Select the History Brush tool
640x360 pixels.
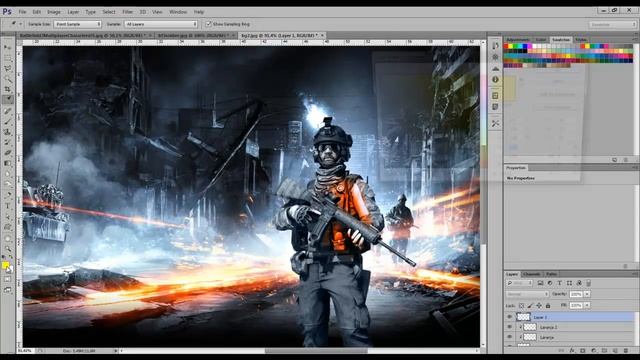point(7,142)
